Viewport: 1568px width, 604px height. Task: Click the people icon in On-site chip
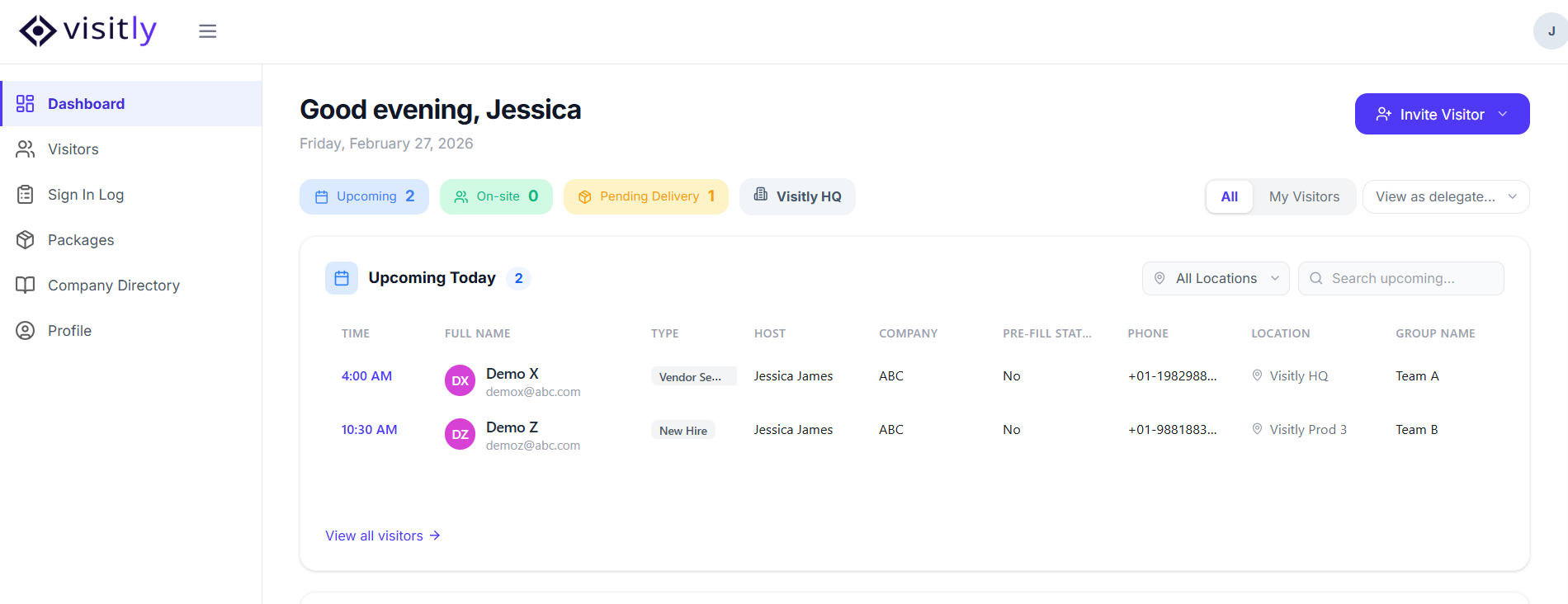pos(461,196)
